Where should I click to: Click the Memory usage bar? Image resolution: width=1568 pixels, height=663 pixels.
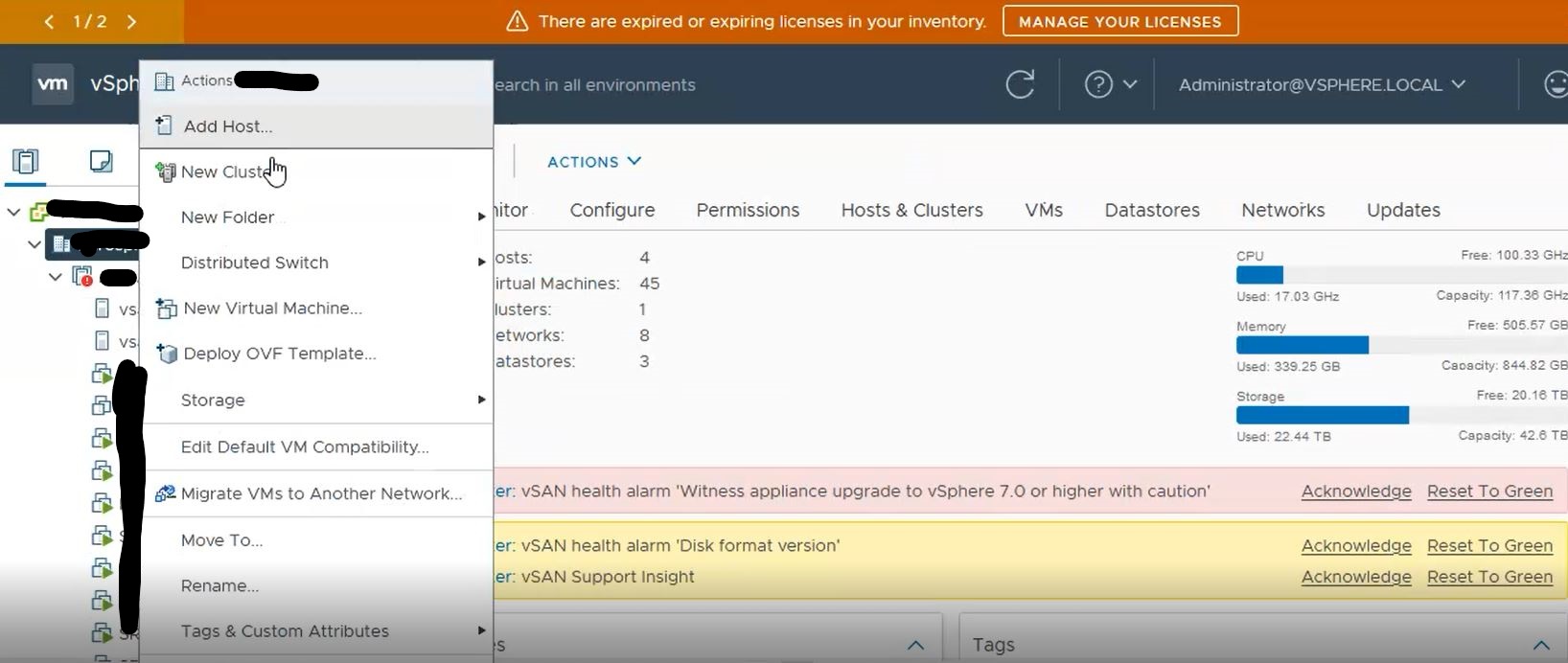(1402, 345)
